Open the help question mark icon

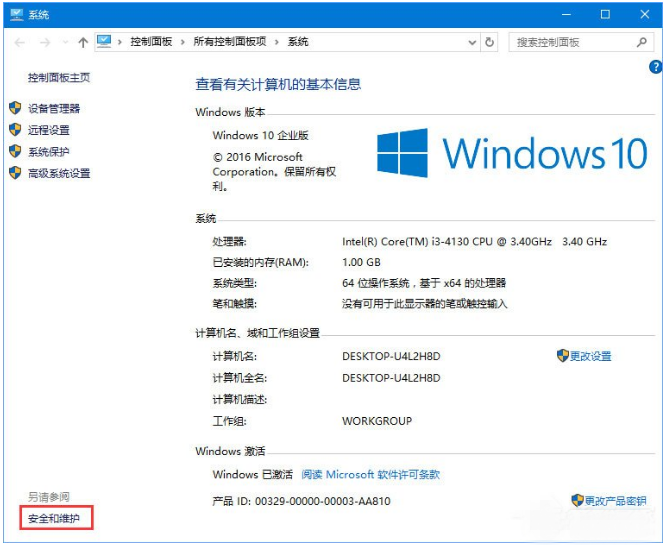click(x=656, y=67)
